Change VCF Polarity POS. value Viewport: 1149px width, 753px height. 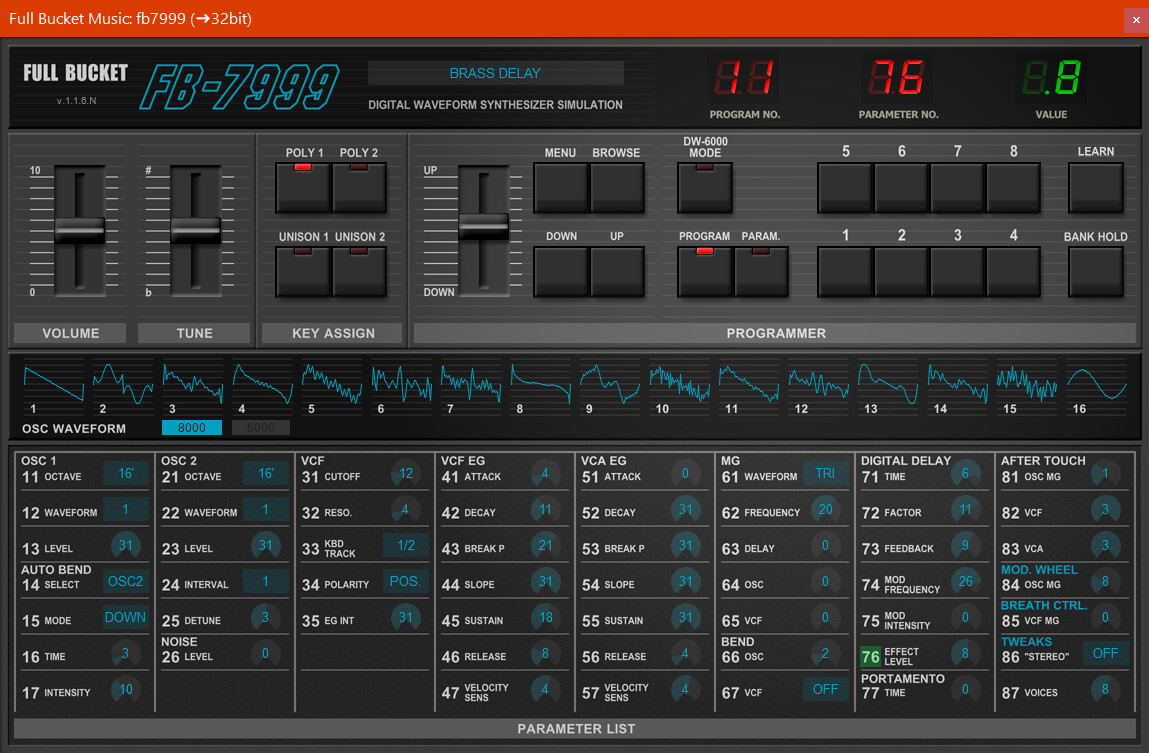pos(405,582)
